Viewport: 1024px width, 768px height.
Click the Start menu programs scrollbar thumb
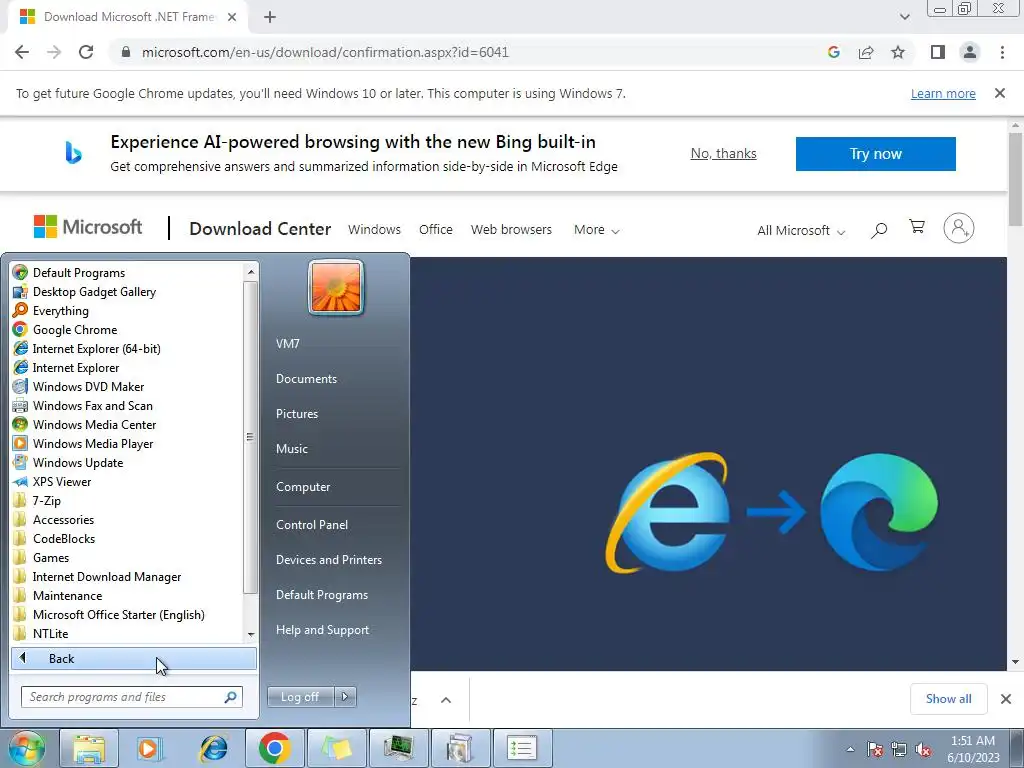coord(250,438)
